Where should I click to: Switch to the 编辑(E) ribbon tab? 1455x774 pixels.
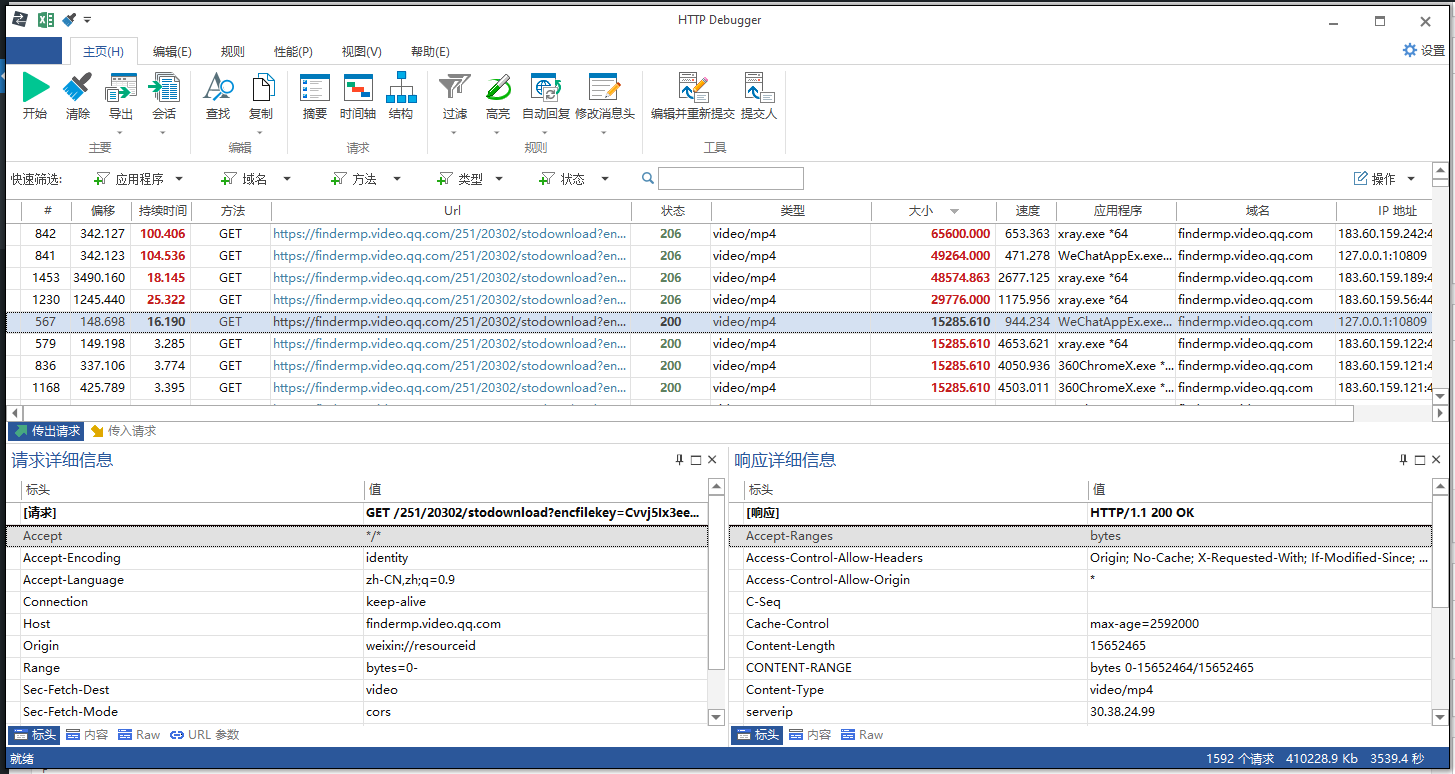click(x=172, y=52)
